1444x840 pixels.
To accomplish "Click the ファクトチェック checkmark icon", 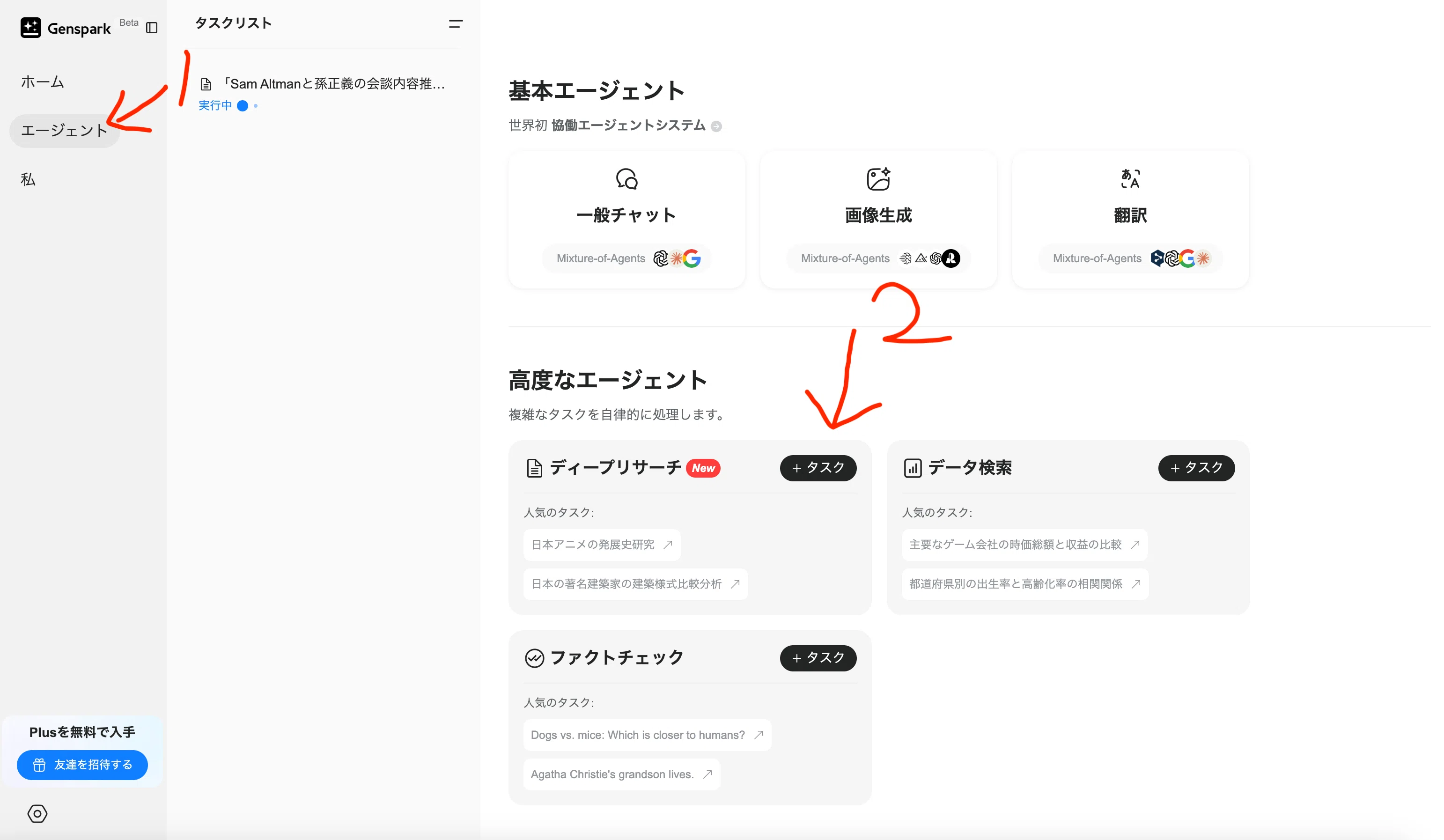I will 534,658.
